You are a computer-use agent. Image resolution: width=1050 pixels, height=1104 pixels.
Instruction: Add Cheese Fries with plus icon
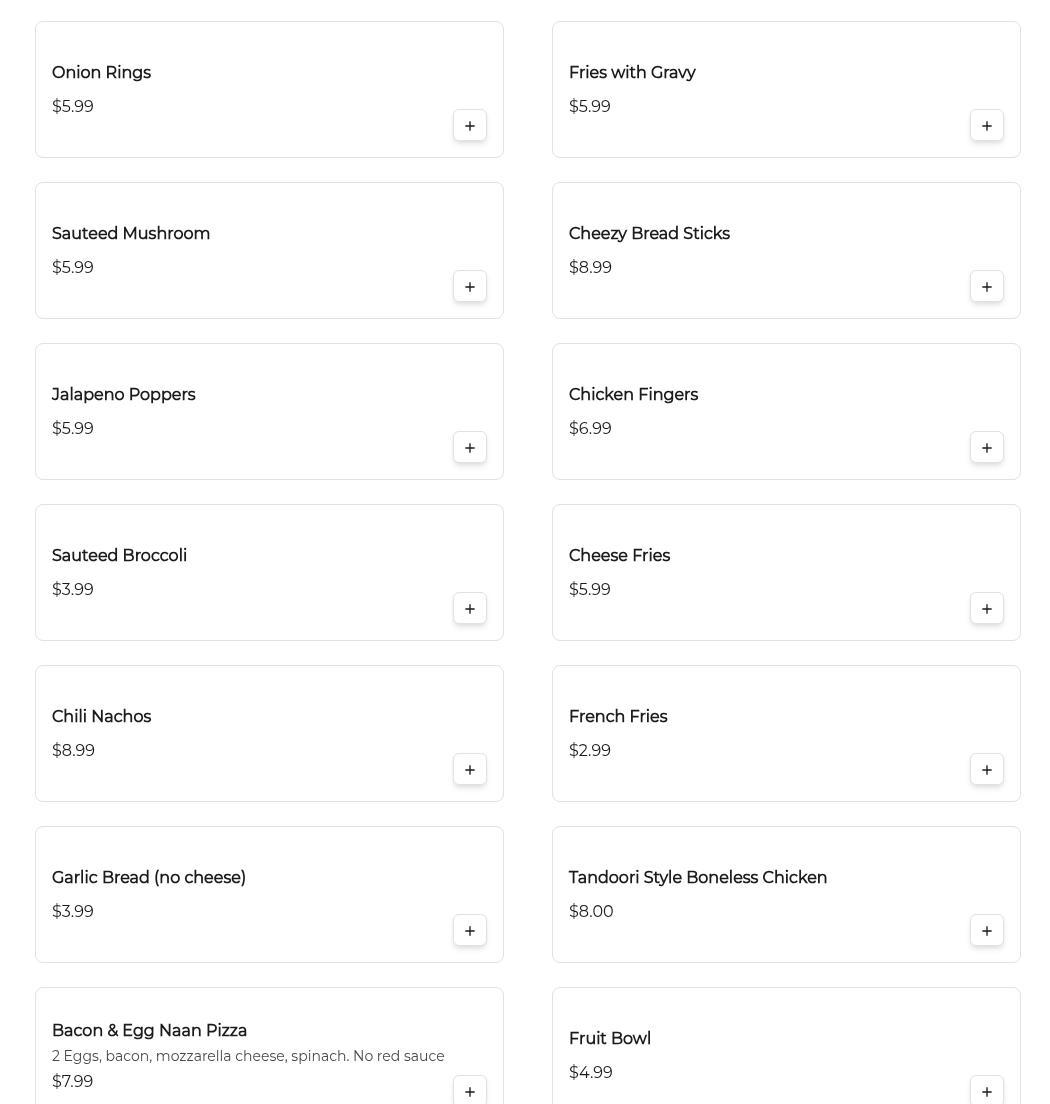[987, 609]
